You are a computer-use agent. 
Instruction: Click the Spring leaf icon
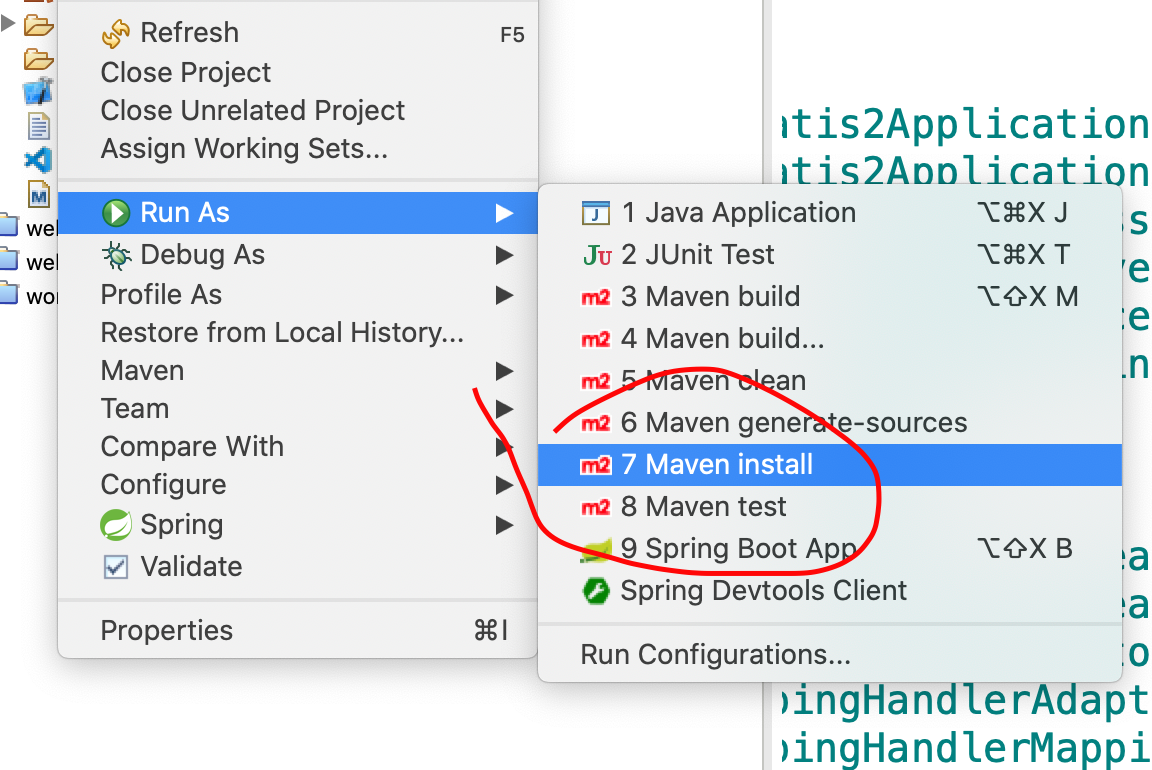(116, 525)
